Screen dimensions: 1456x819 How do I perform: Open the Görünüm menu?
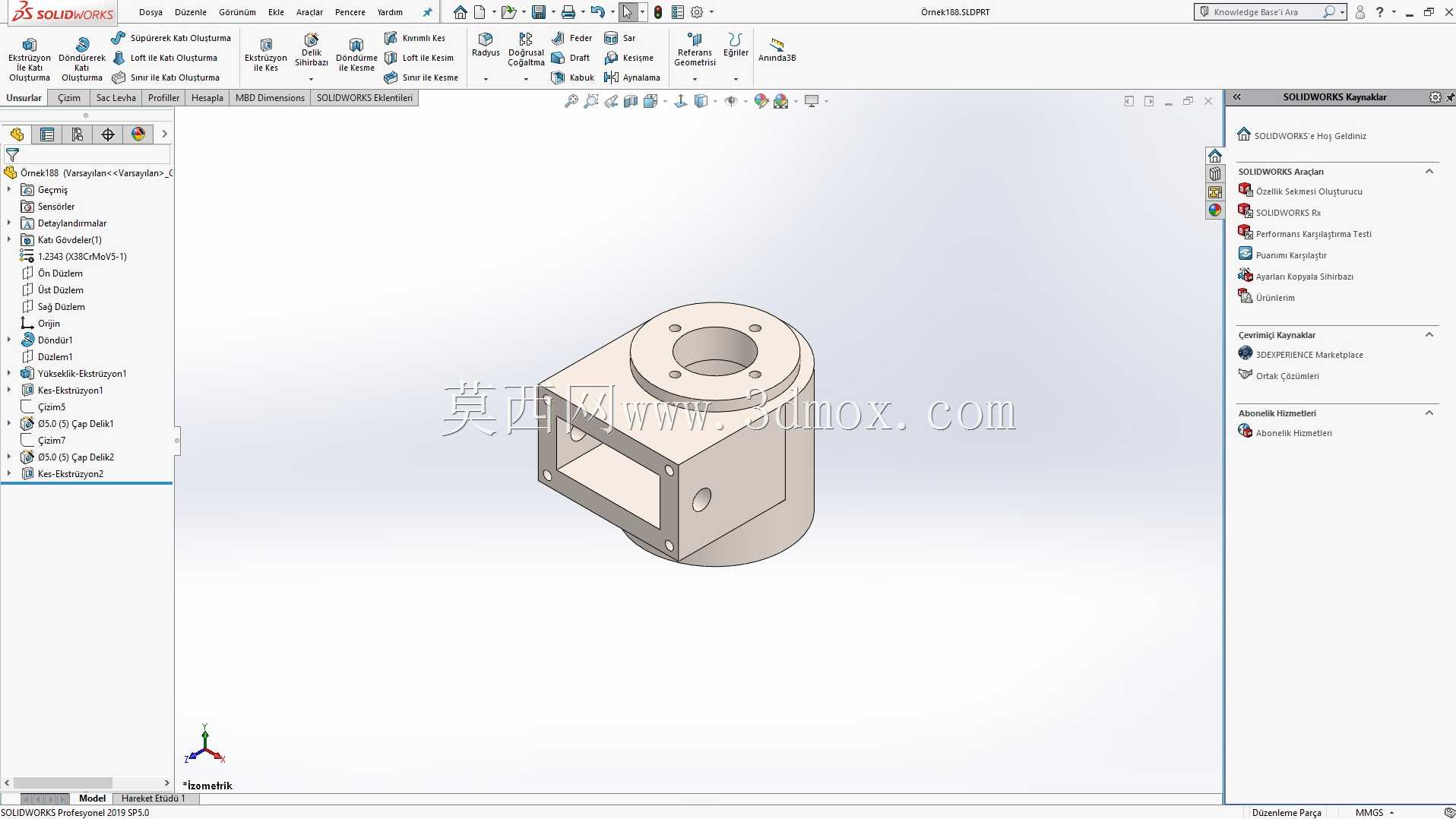tap(237, 12)
